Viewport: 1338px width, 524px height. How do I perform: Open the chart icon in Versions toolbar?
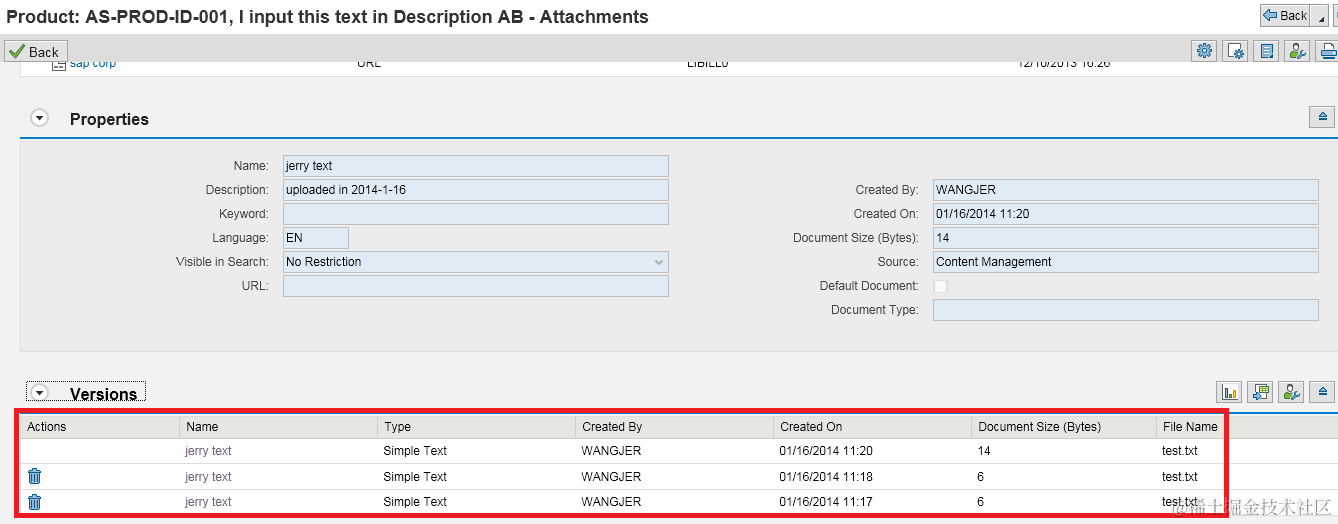(1229, 392)
